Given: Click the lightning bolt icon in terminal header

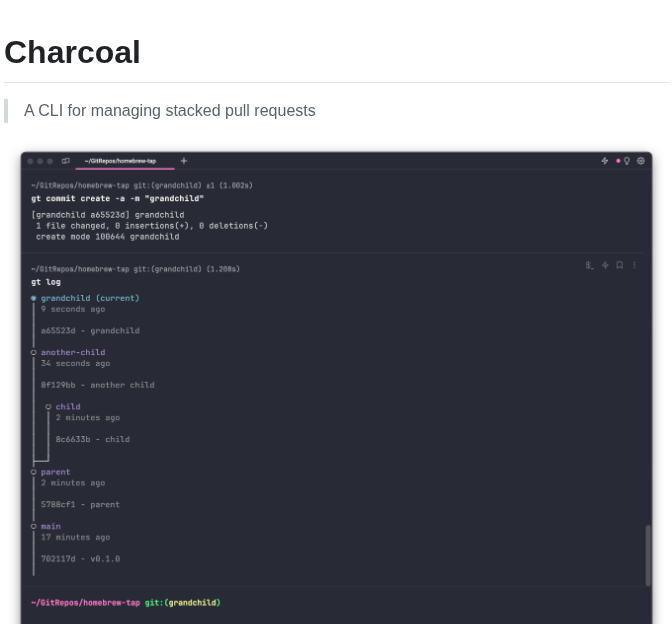Looking at the screenshot, I should click(x=605, y=161).
